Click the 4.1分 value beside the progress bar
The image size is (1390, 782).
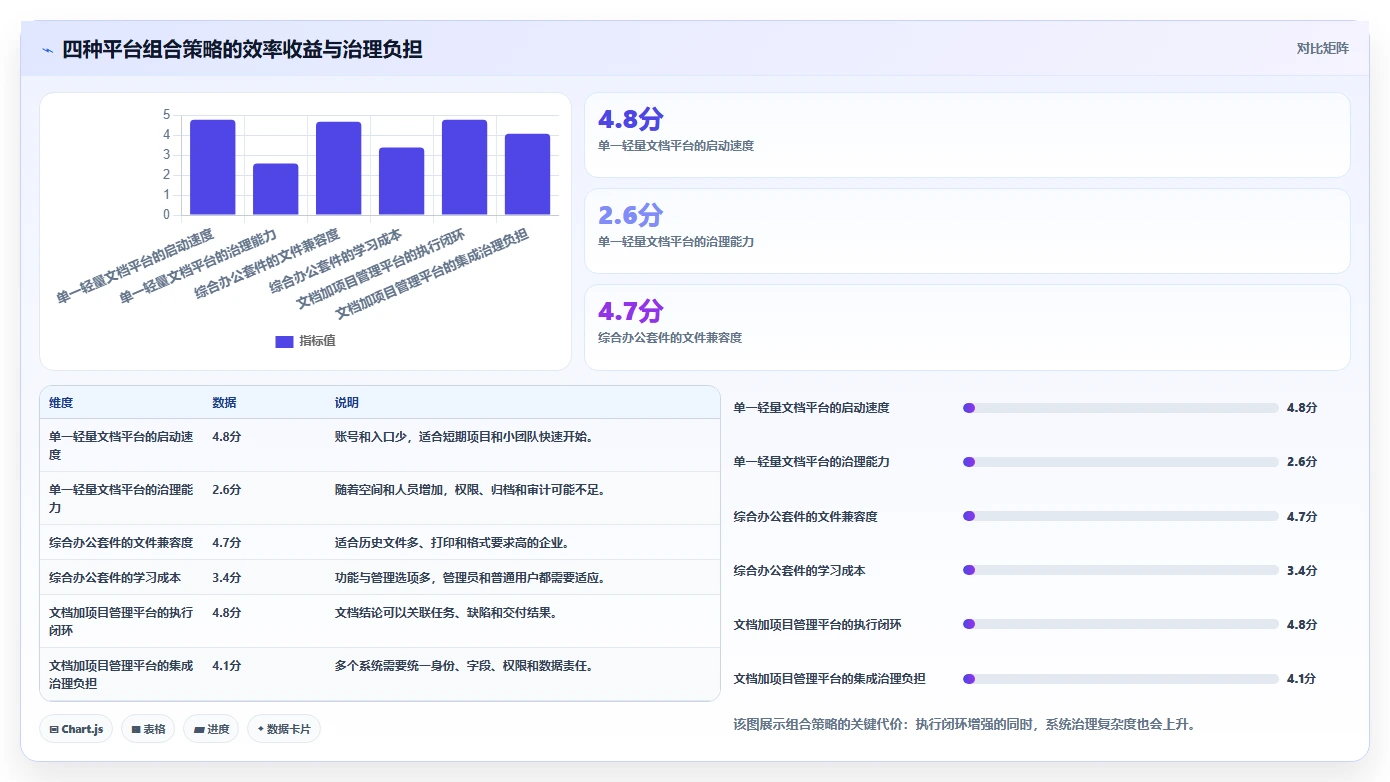1301,678
